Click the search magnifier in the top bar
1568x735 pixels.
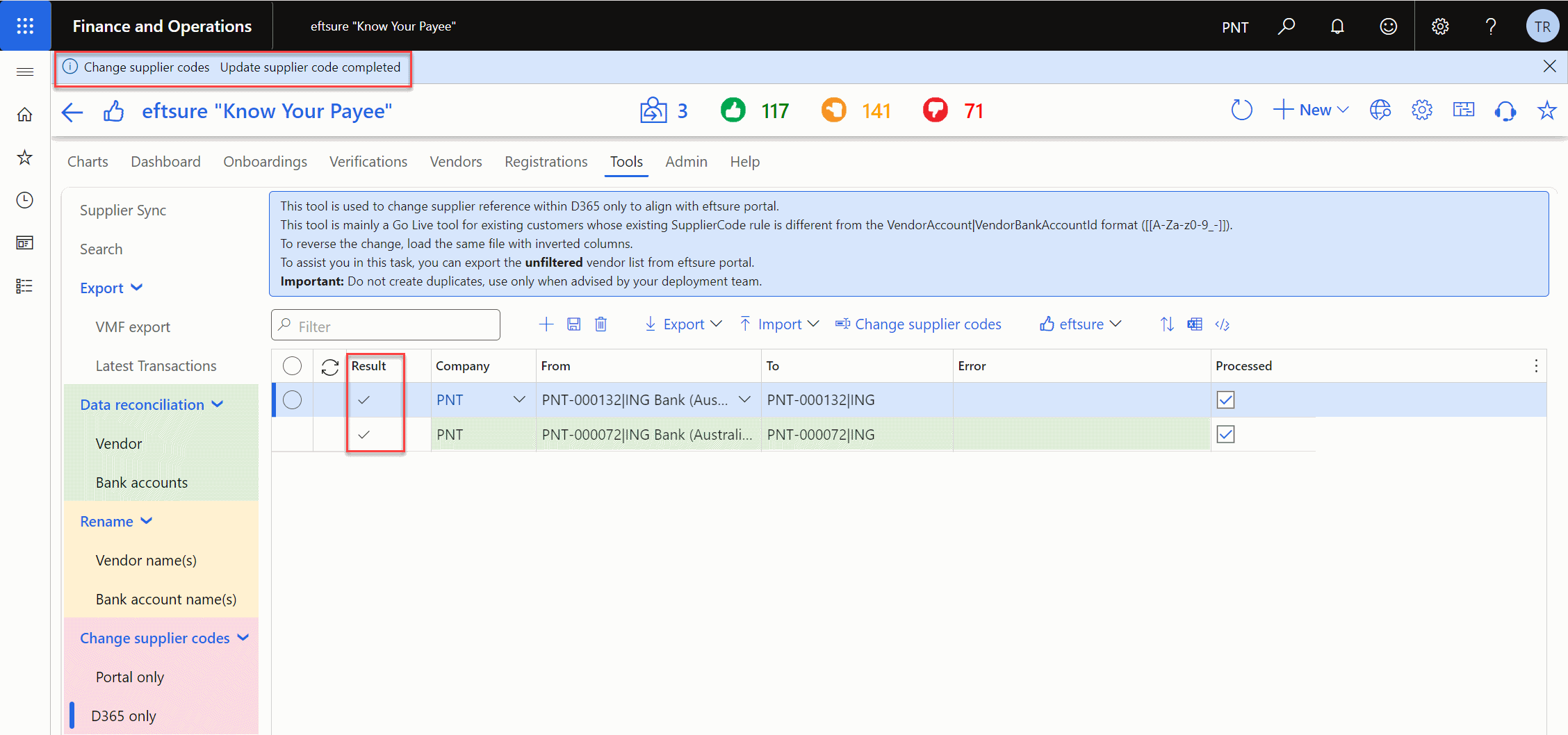pos(1287,26)
